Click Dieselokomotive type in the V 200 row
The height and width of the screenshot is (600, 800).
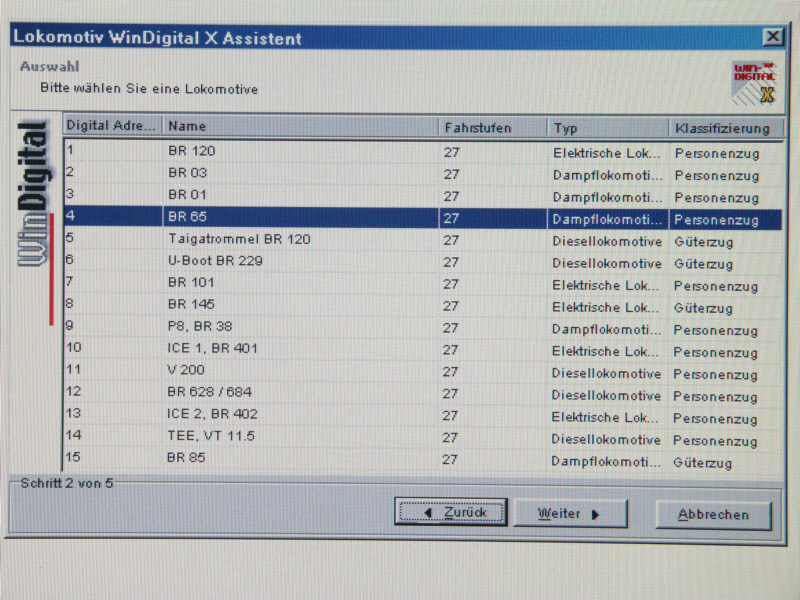[x=606, y=373]
